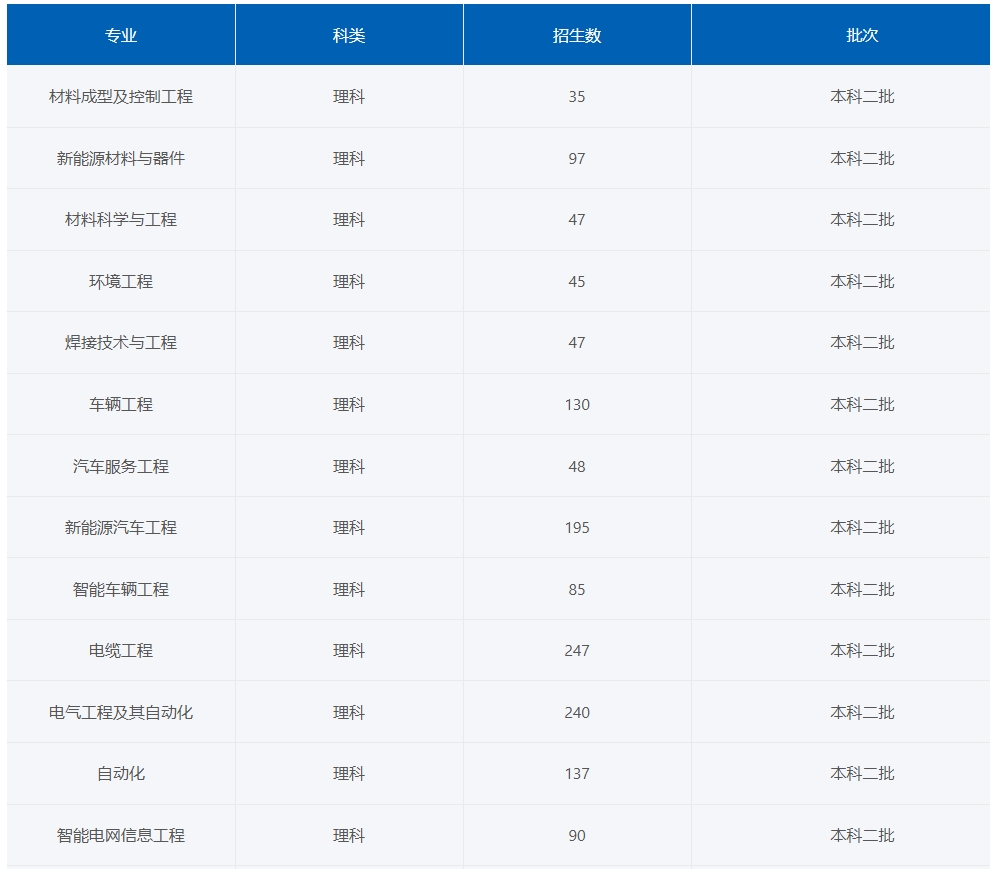Click on the 电缆工程 major
Screen dimensions: 996x869
121,651
